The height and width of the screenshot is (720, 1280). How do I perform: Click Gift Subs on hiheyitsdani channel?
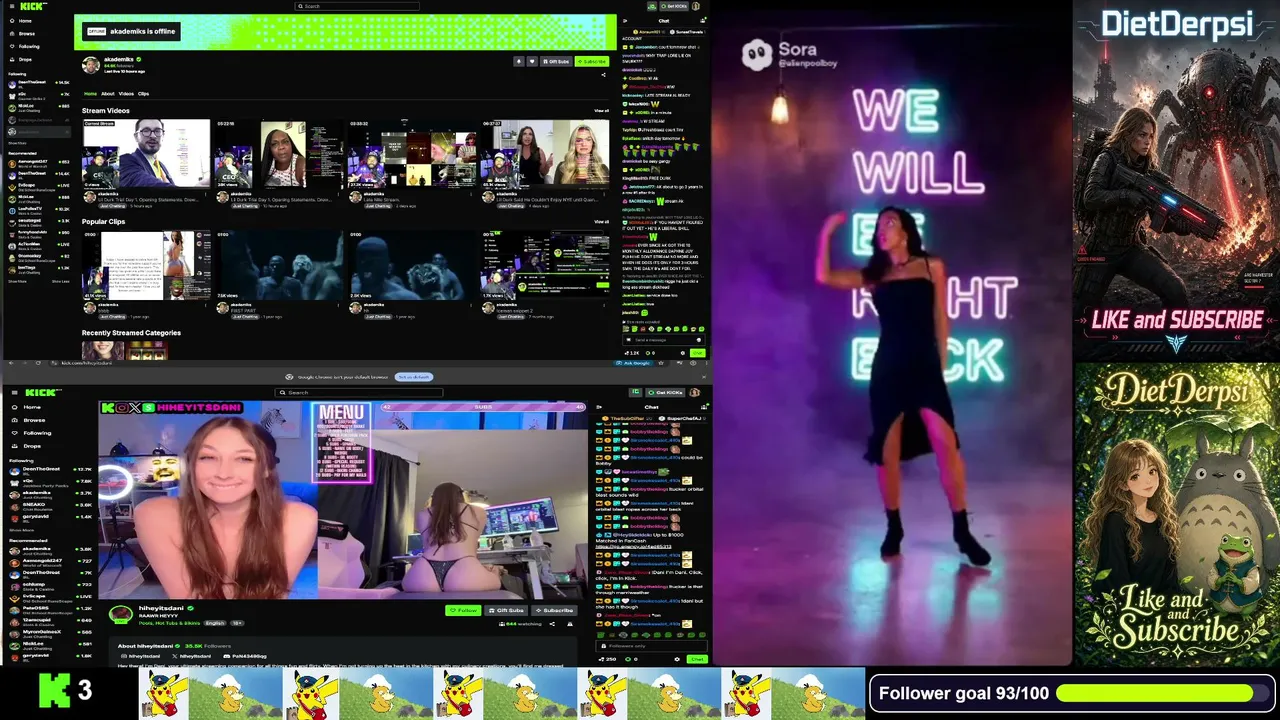[x=507, y=610]
